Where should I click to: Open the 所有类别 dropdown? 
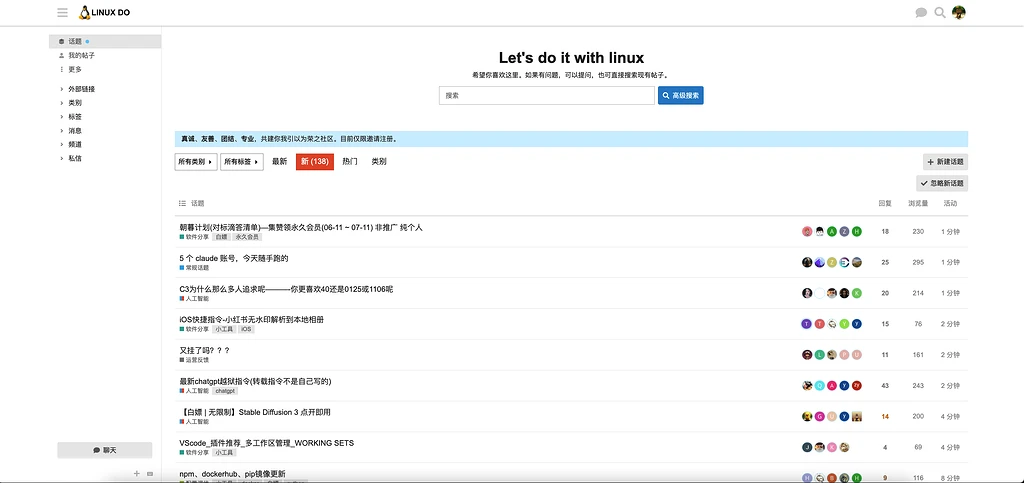[x=196, y=161]
